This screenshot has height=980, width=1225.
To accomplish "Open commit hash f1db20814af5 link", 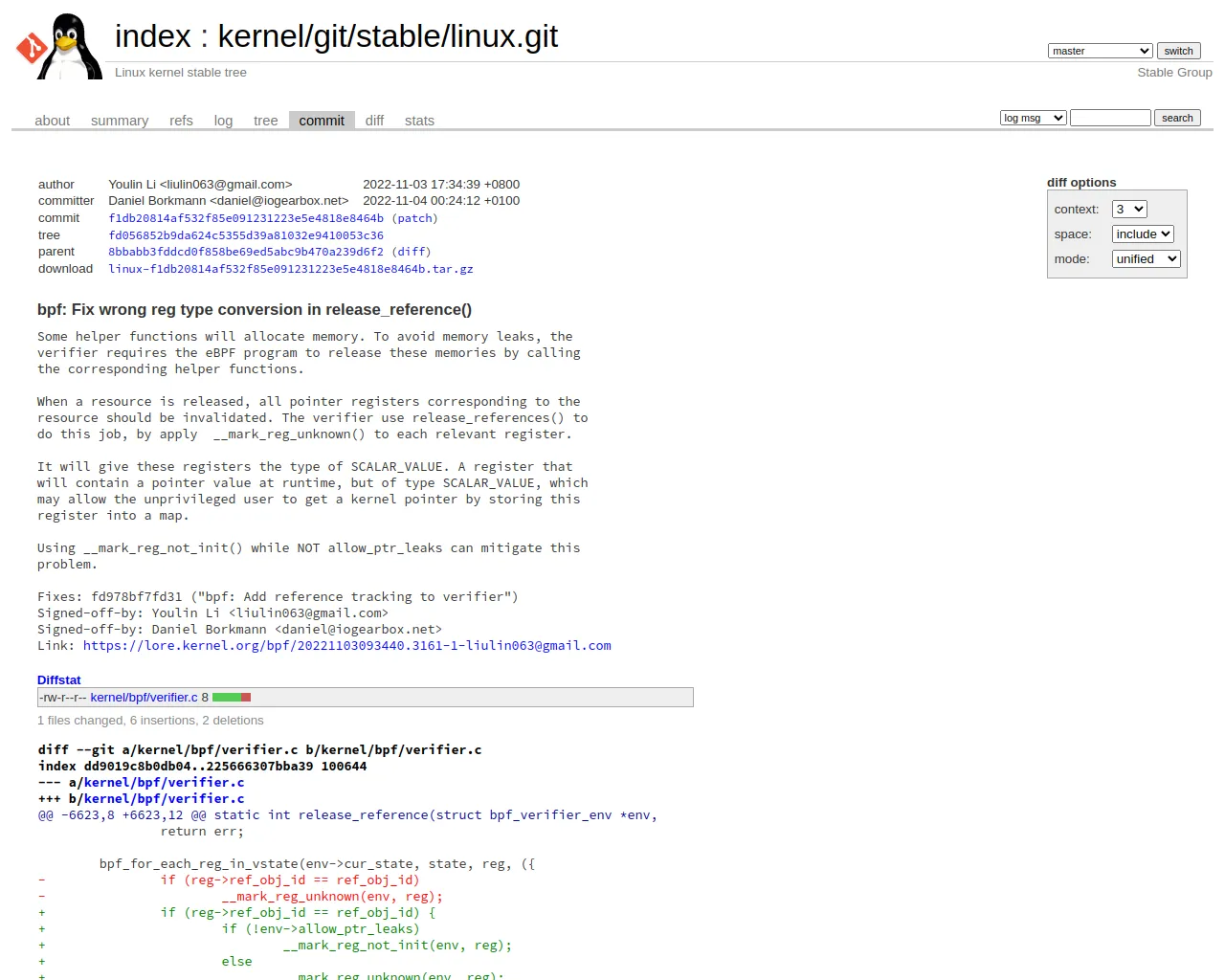I will tap(246, 218).
